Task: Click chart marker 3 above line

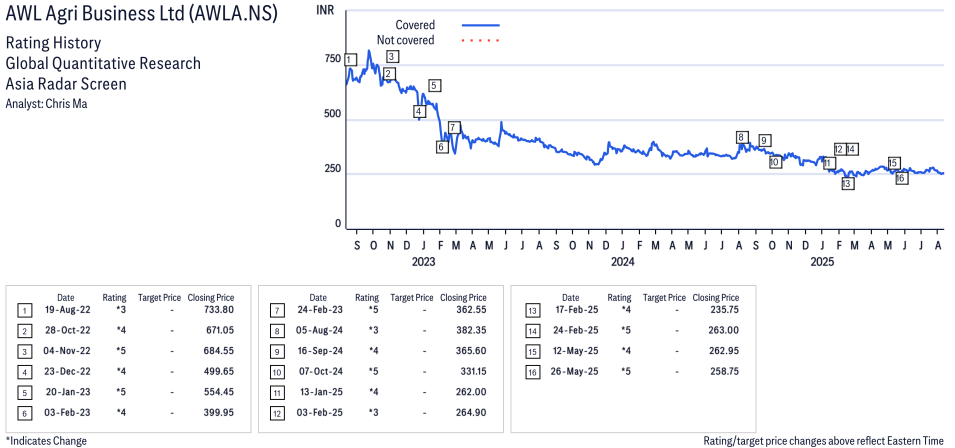Action: click(392, 57)
